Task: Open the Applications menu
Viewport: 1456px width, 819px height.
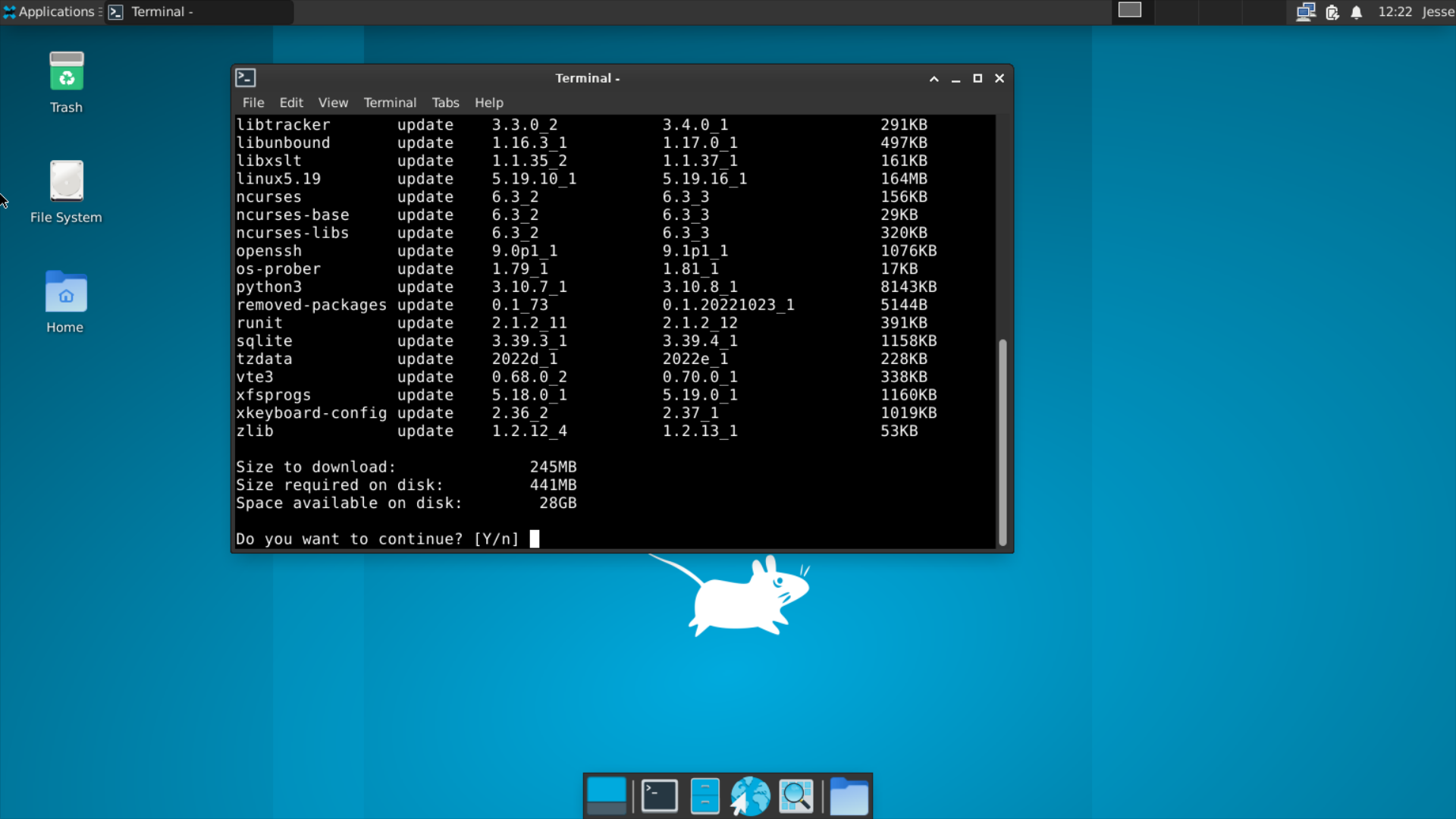Action: [x=50, y=11]
